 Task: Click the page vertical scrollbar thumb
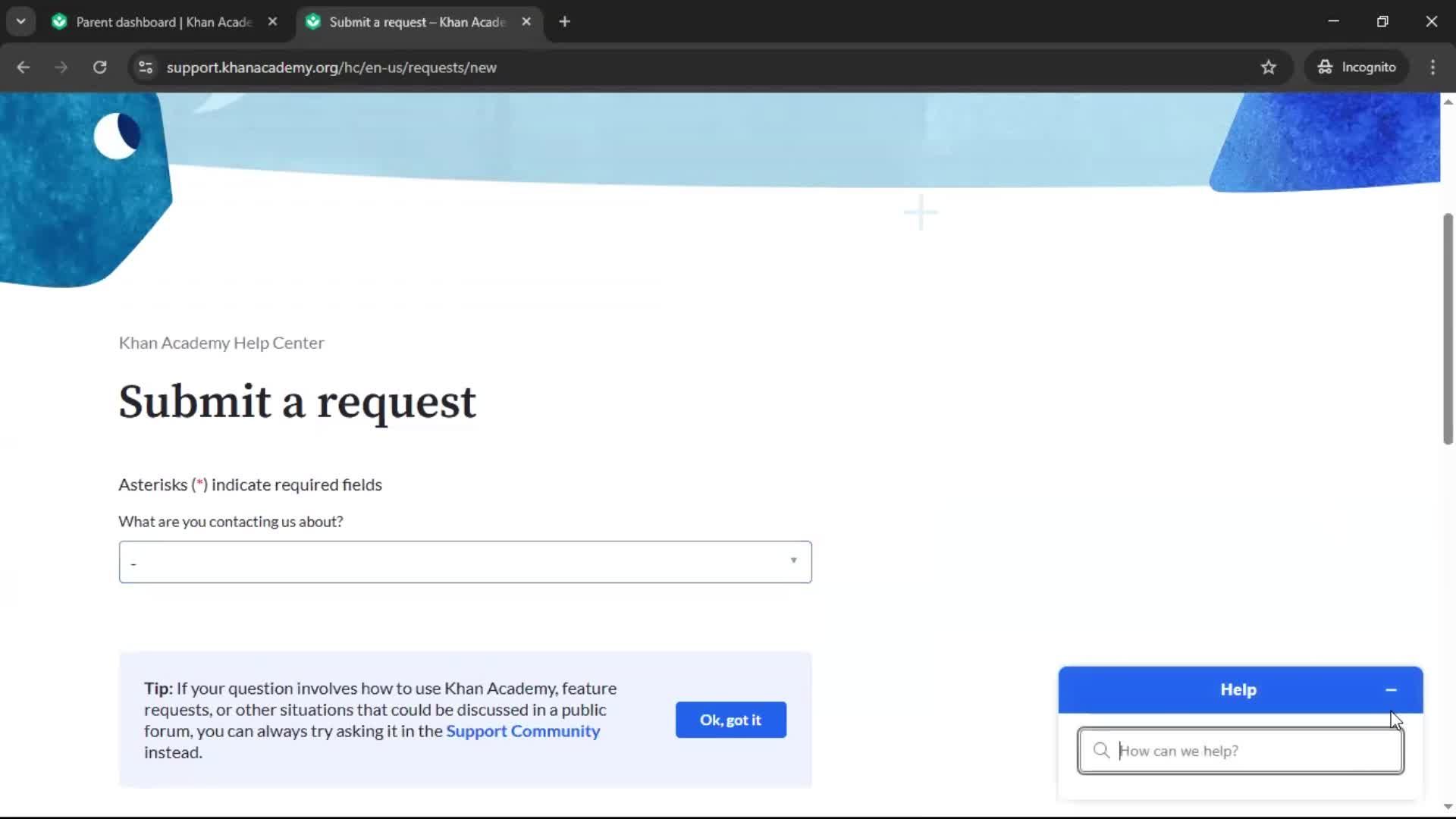pyautogui.click(x=1448, y=328)
